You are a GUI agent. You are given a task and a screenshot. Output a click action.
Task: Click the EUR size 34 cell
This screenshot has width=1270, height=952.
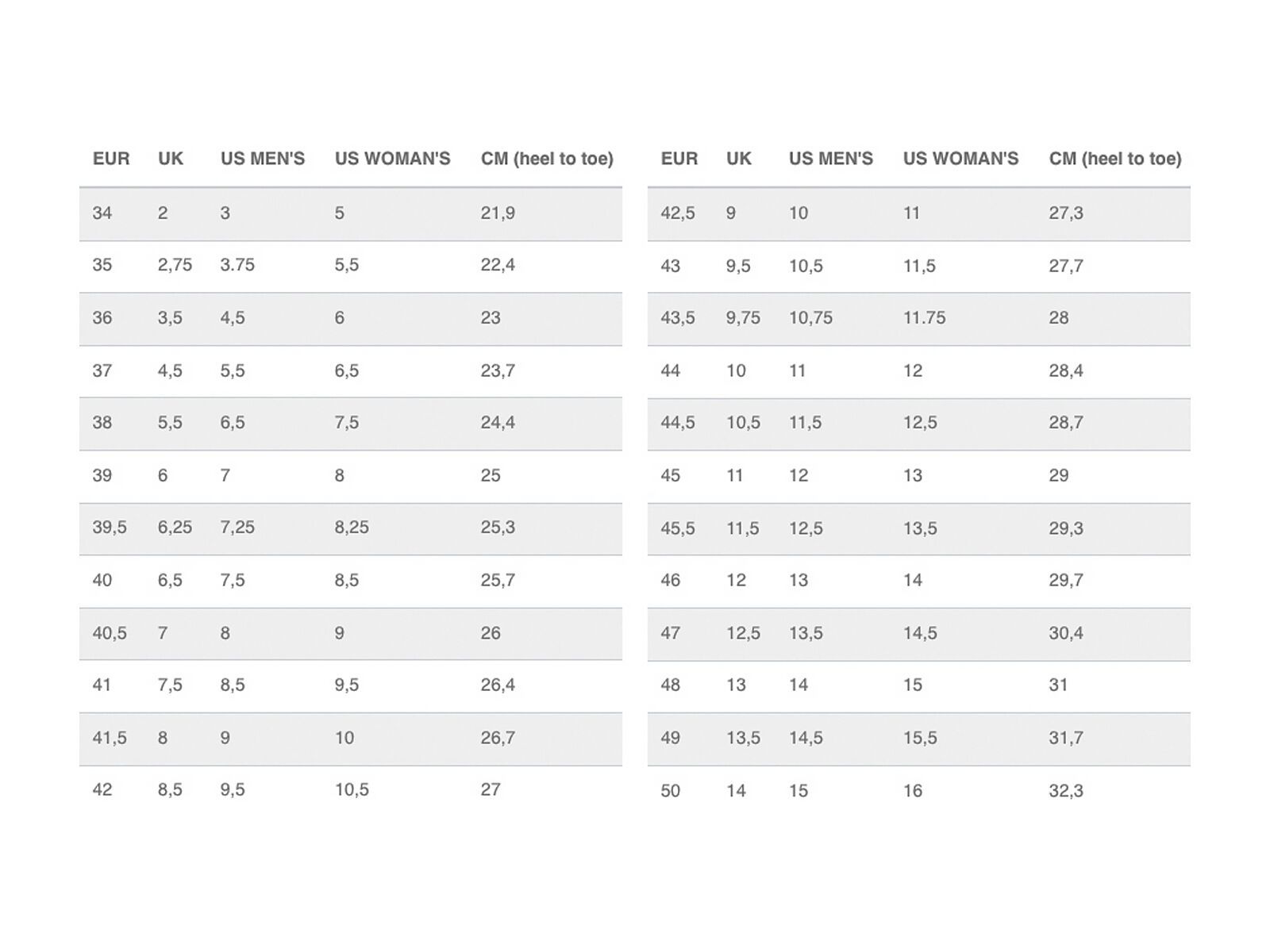click(x=102, y=213)
